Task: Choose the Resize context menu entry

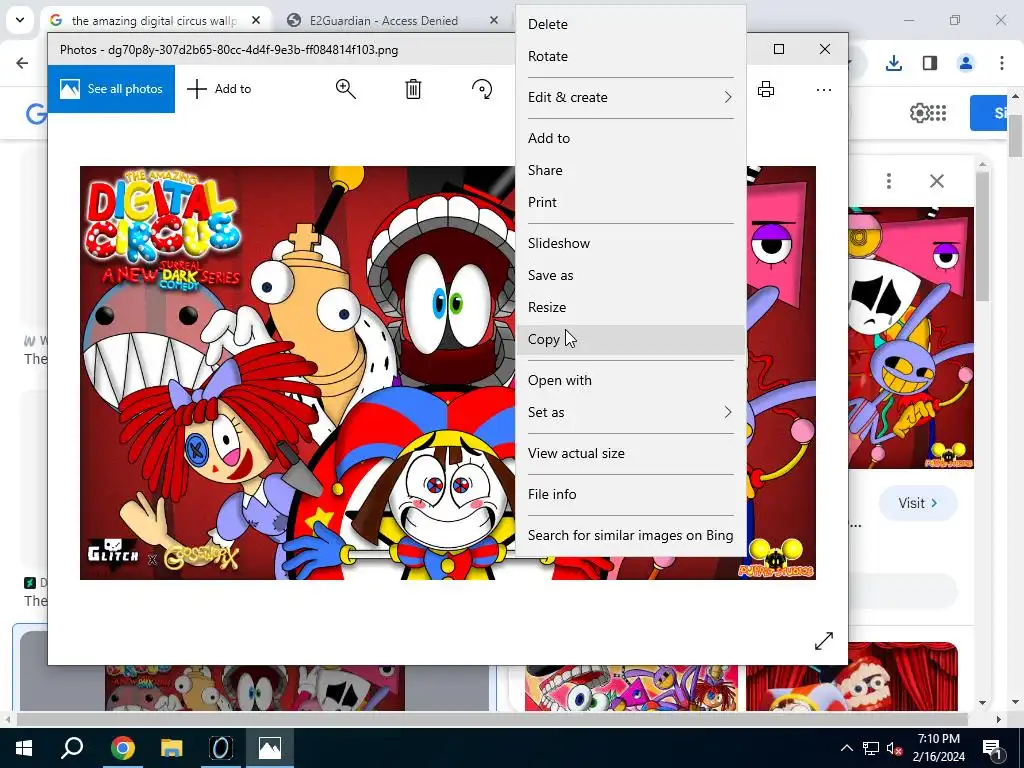Action: click(x=631, y=307)
